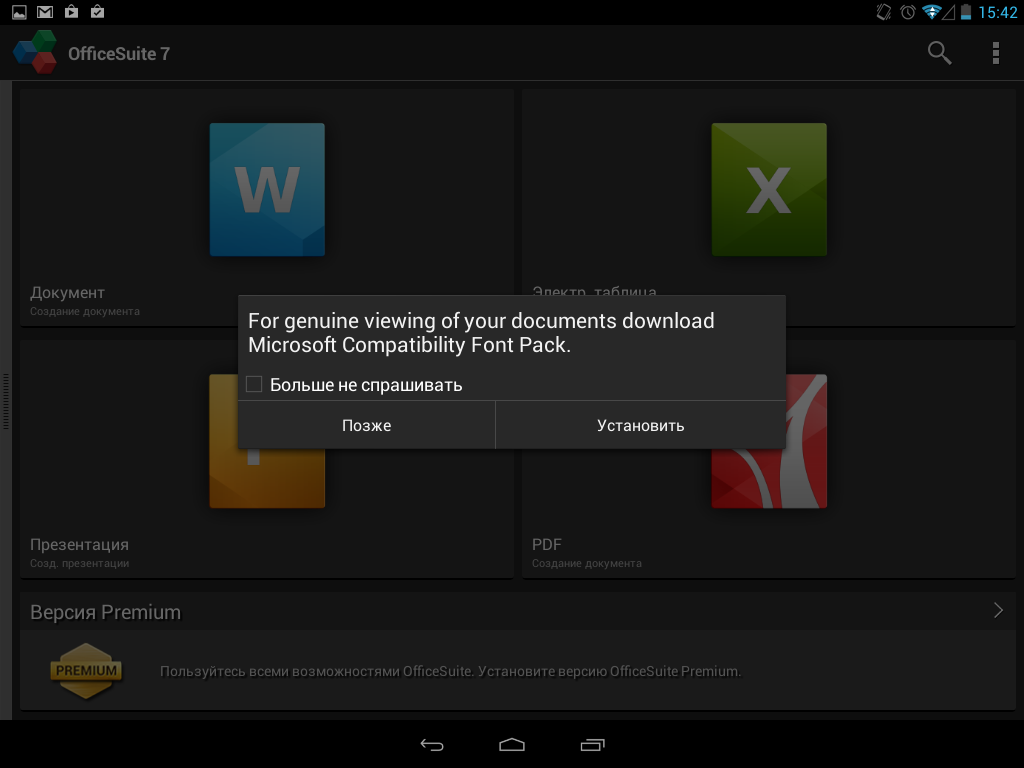
Task: Tap the 15:42 clock in status bar
Action: point(998,12)
